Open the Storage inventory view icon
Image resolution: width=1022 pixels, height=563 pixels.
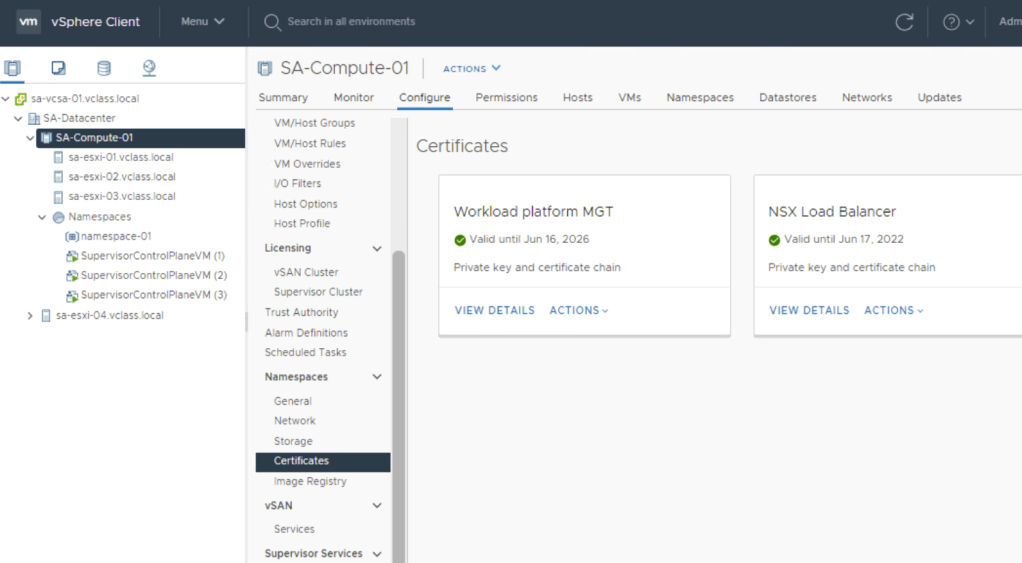[x=104, y=69]
